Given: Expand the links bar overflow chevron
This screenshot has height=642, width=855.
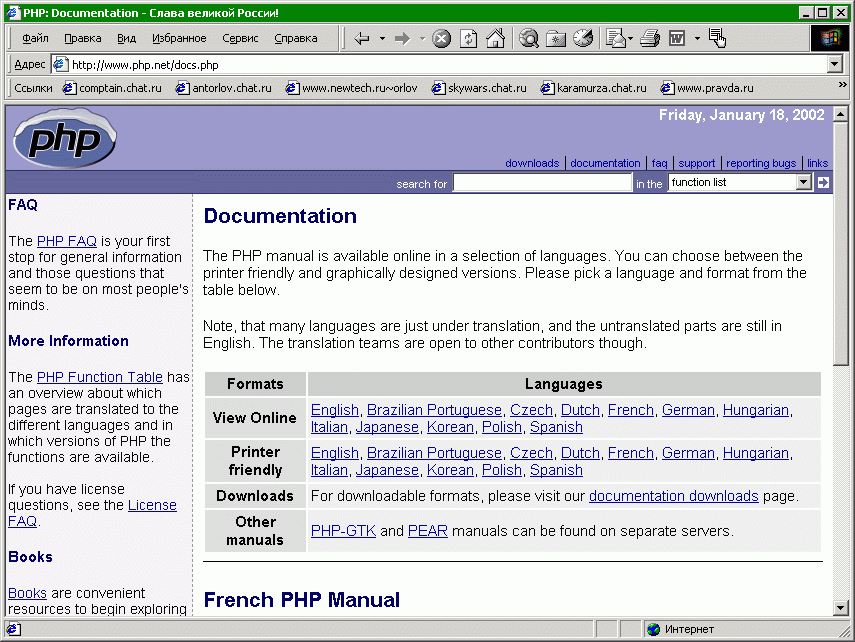Looking at the screenshot, I should [842, 85].
